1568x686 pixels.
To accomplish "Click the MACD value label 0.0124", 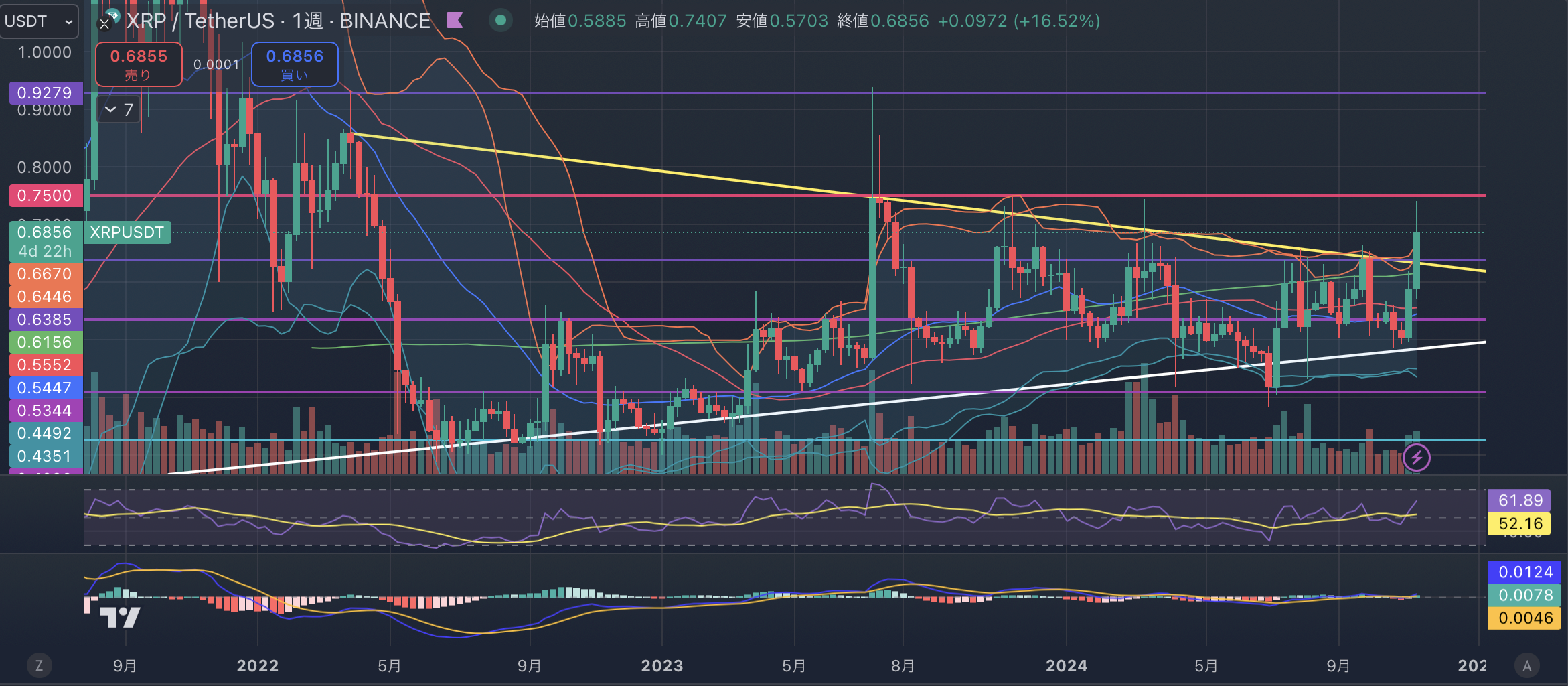I will [x=1524, y=572].
